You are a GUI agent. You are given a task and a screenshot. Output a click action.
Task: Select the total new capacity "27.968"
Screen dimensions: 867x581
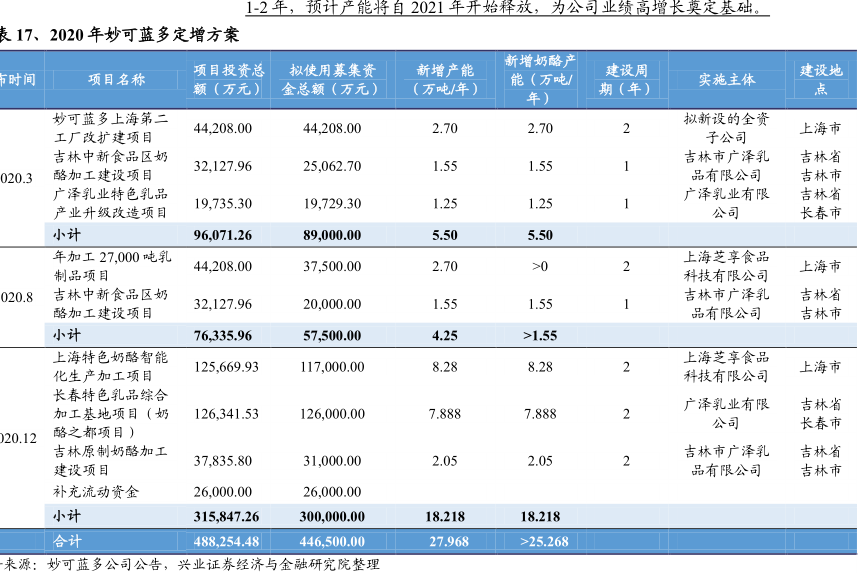point(448,541)
